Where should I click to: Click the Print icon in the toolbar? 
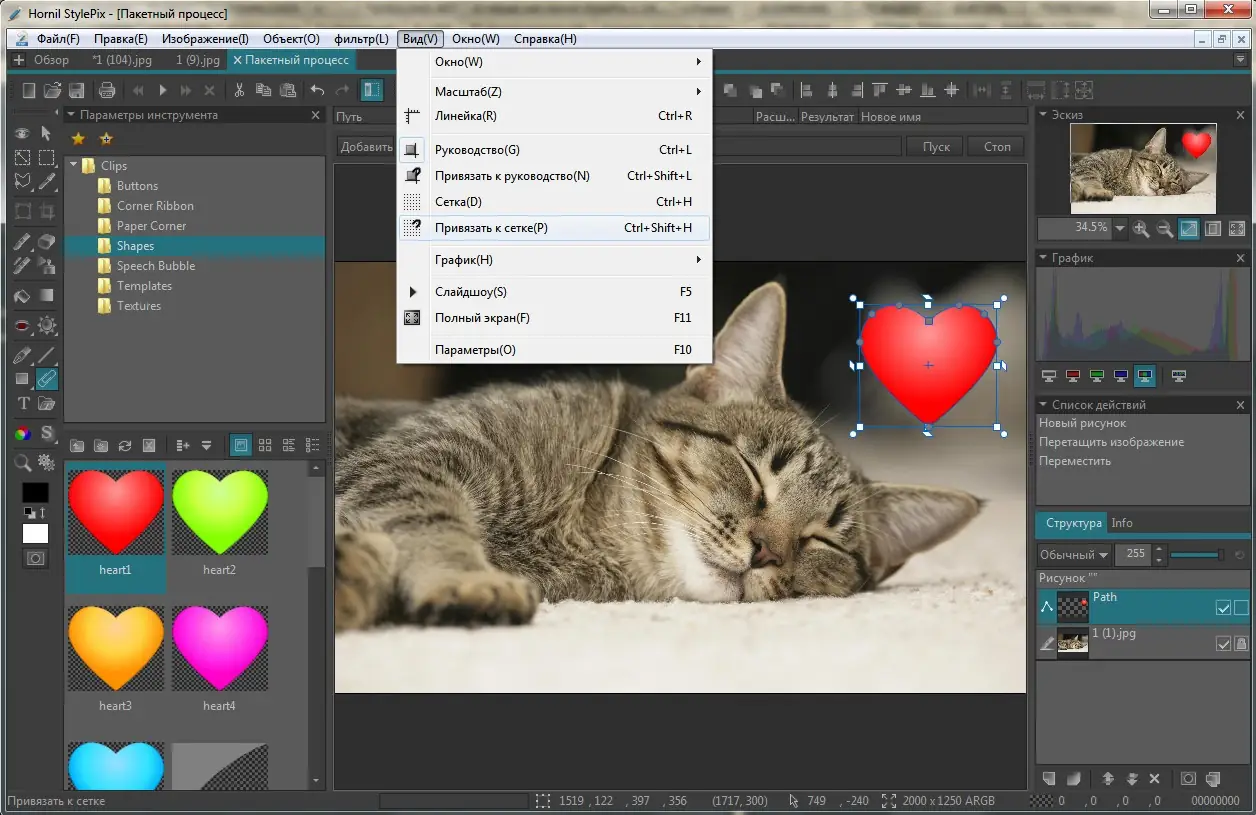[x=108, y=90]
